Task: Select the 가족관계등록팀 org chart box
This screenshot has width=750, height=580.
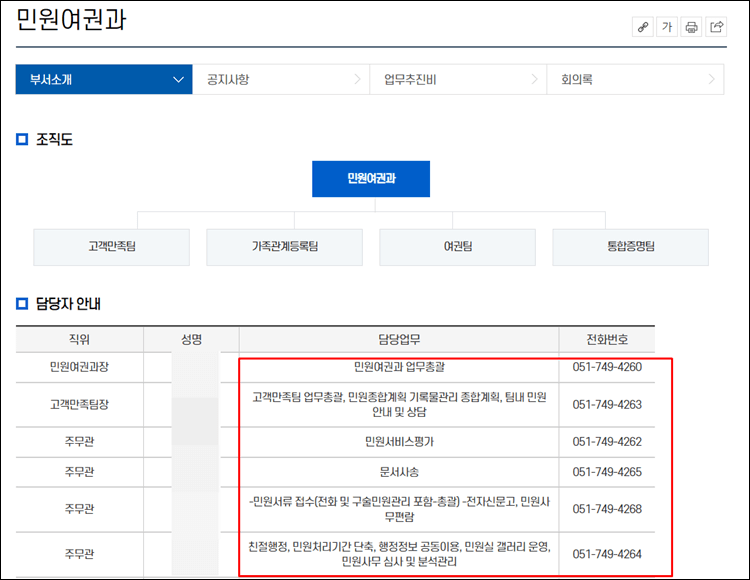Action: point(285,247)
